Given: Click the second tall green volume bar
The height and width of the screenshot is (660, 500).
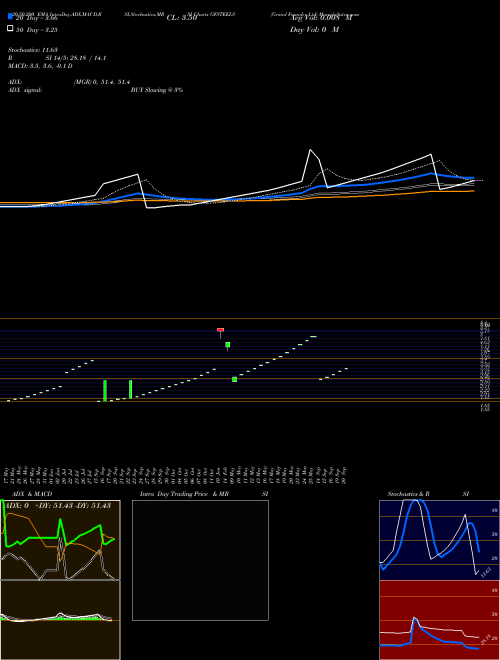Looking at the screenshot, I should click(130, 389).
